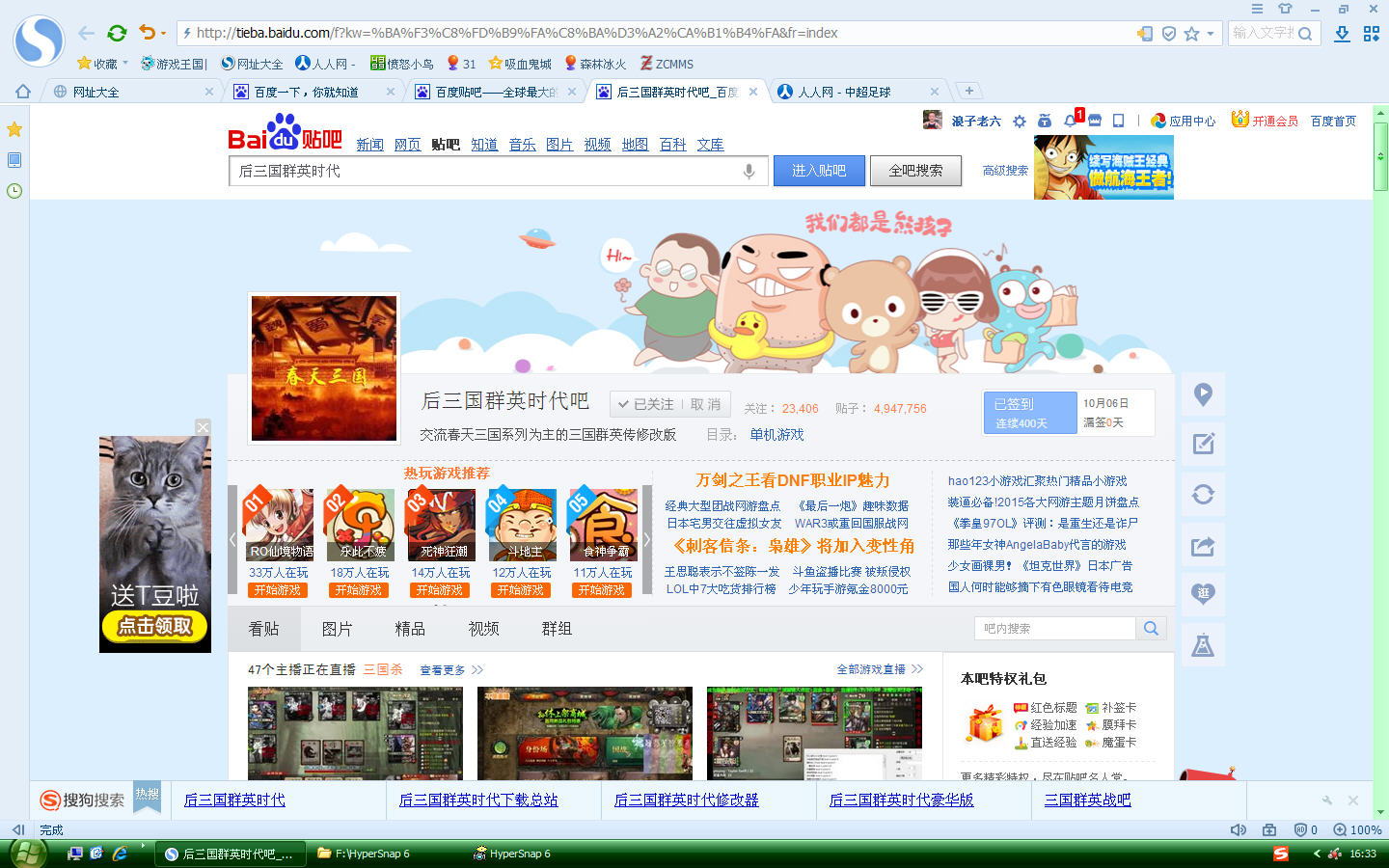
Task: Click the magnifier in the browser search box
Action: [x=1305, y=34]
